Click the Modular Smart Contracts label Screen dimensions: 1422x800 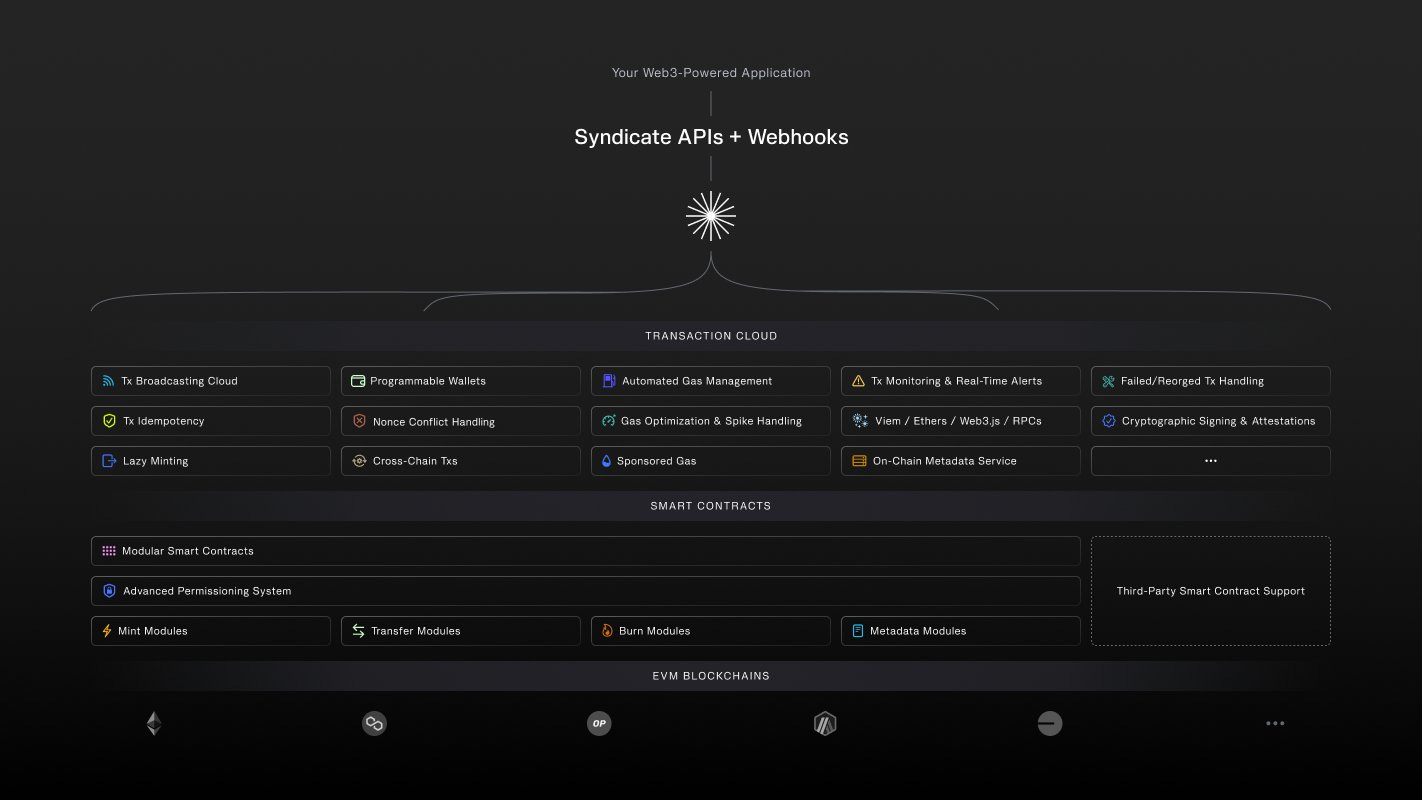click(x=188, y=551)
